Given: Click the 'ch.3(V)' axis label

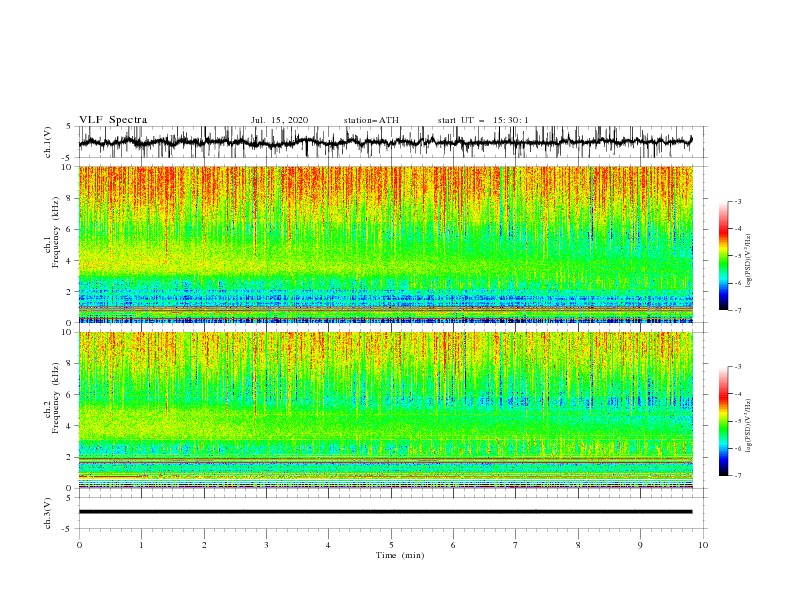Looking at the screenshot, I should point(48,513).
